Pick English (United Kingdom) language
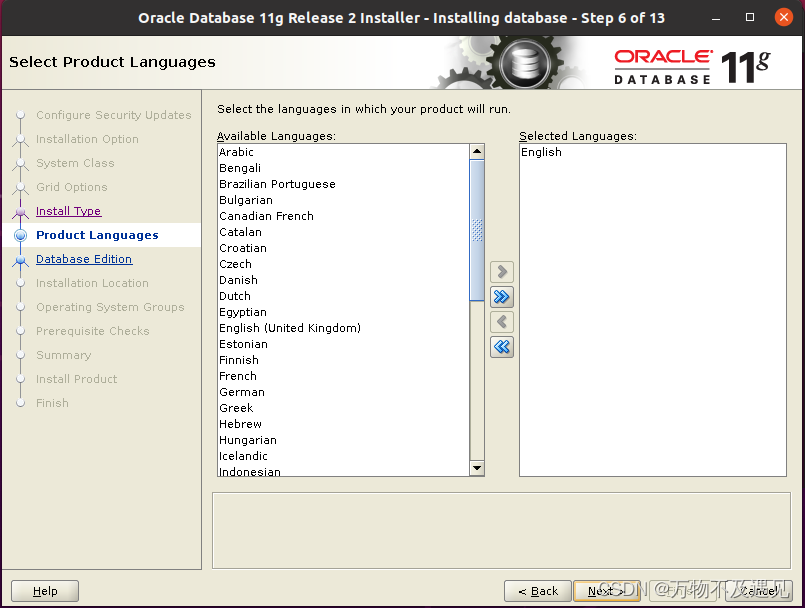Viewport: 805px width, 608px height. pyautogui.click(x=290, y=328)
